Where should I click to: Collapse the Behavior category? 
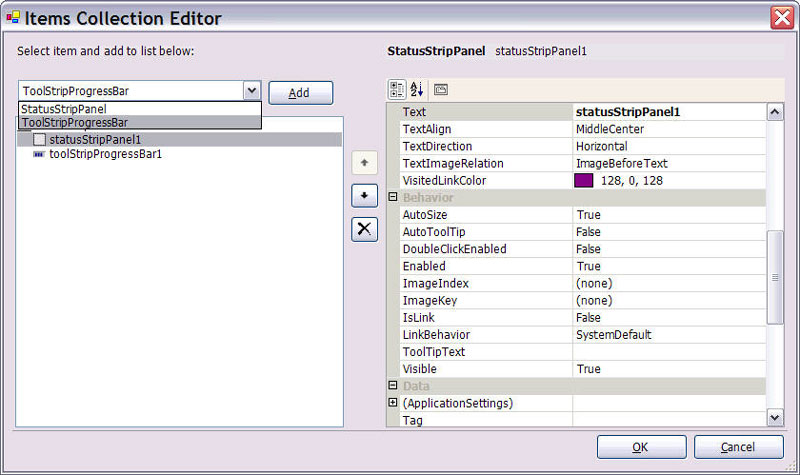click(x=393, y=197)
